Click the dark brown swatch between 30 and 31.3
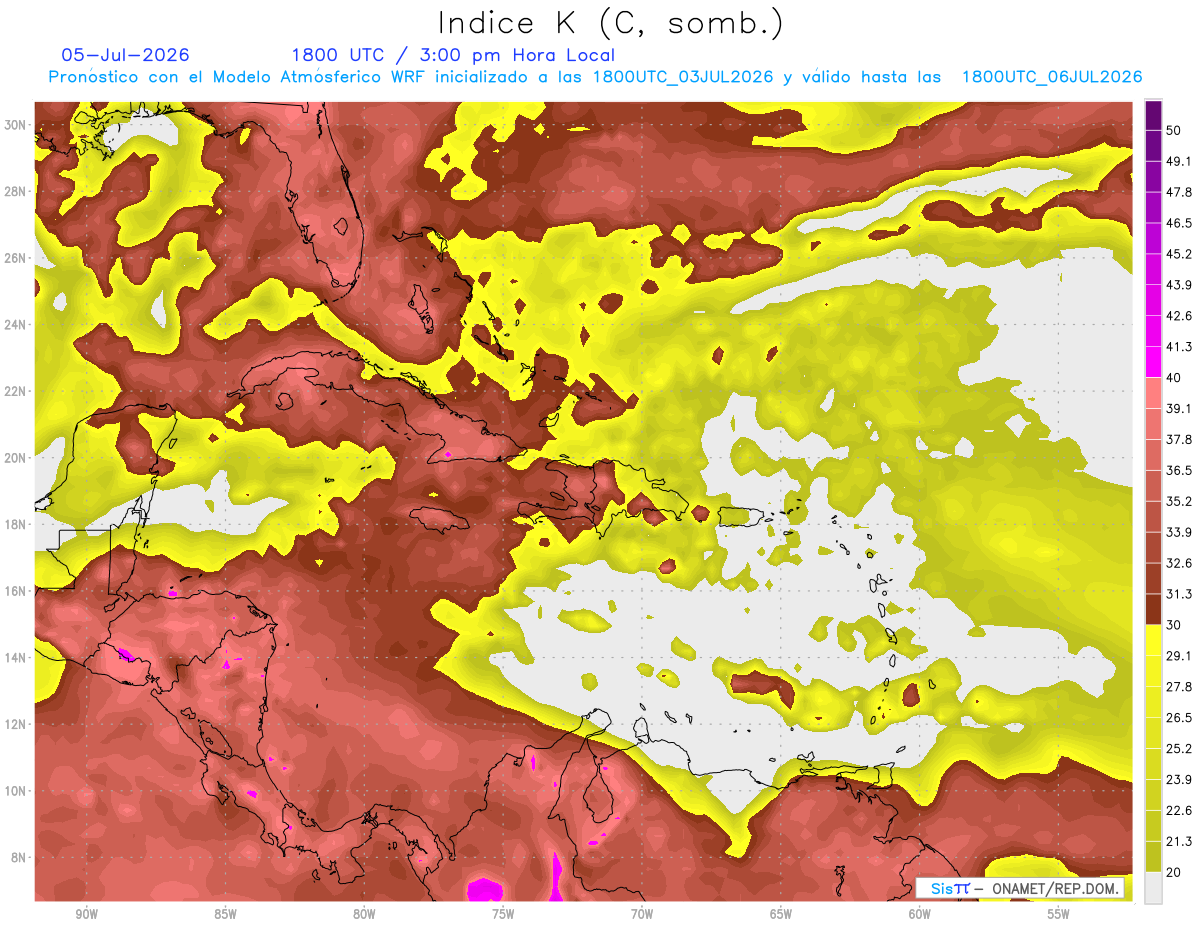 pyautogui.click(x=1153, y=609)
